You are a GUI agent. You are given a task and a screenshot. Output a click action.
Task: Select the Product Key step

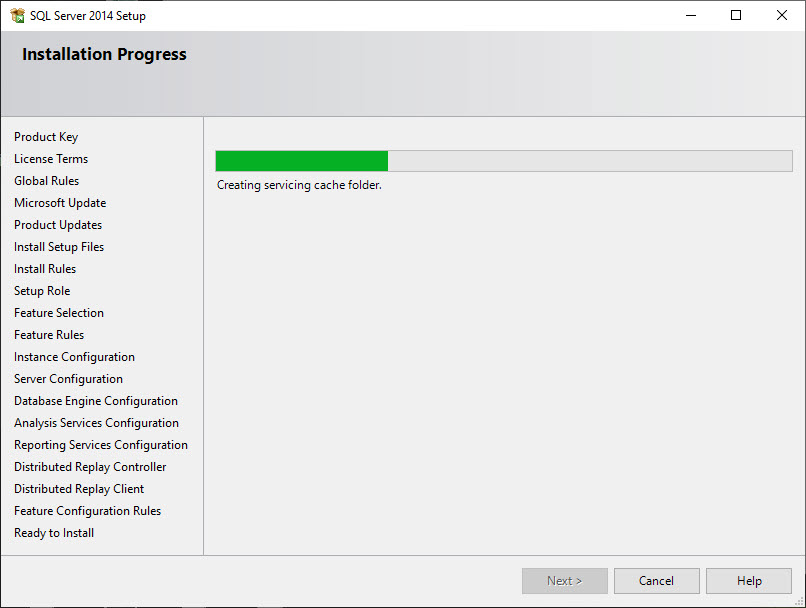pos(46,137)
